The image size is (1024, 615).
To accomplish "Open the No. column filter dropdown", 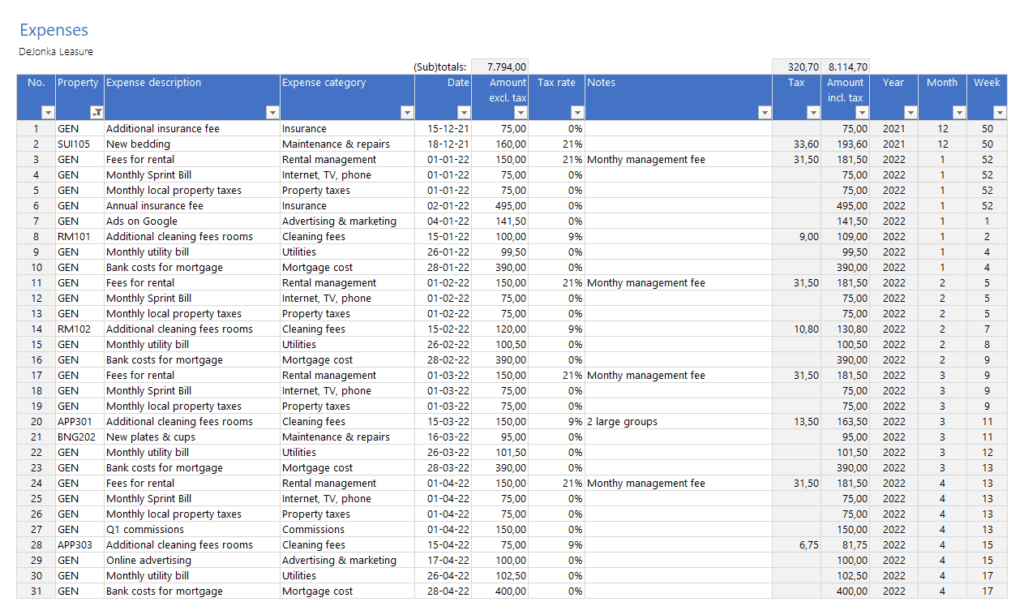I will (x=47, y=114).
